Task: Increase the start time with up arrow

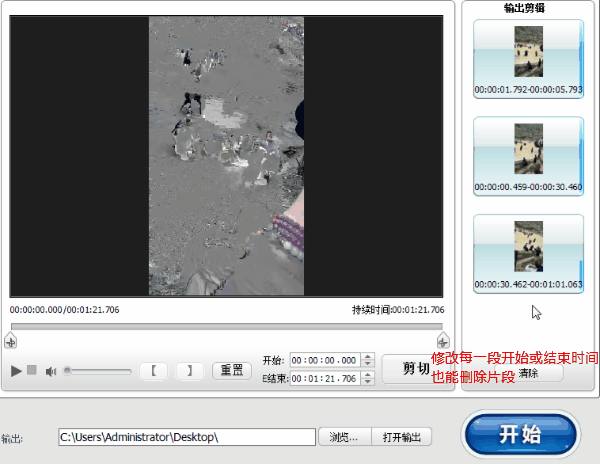Action: point(368,357)
